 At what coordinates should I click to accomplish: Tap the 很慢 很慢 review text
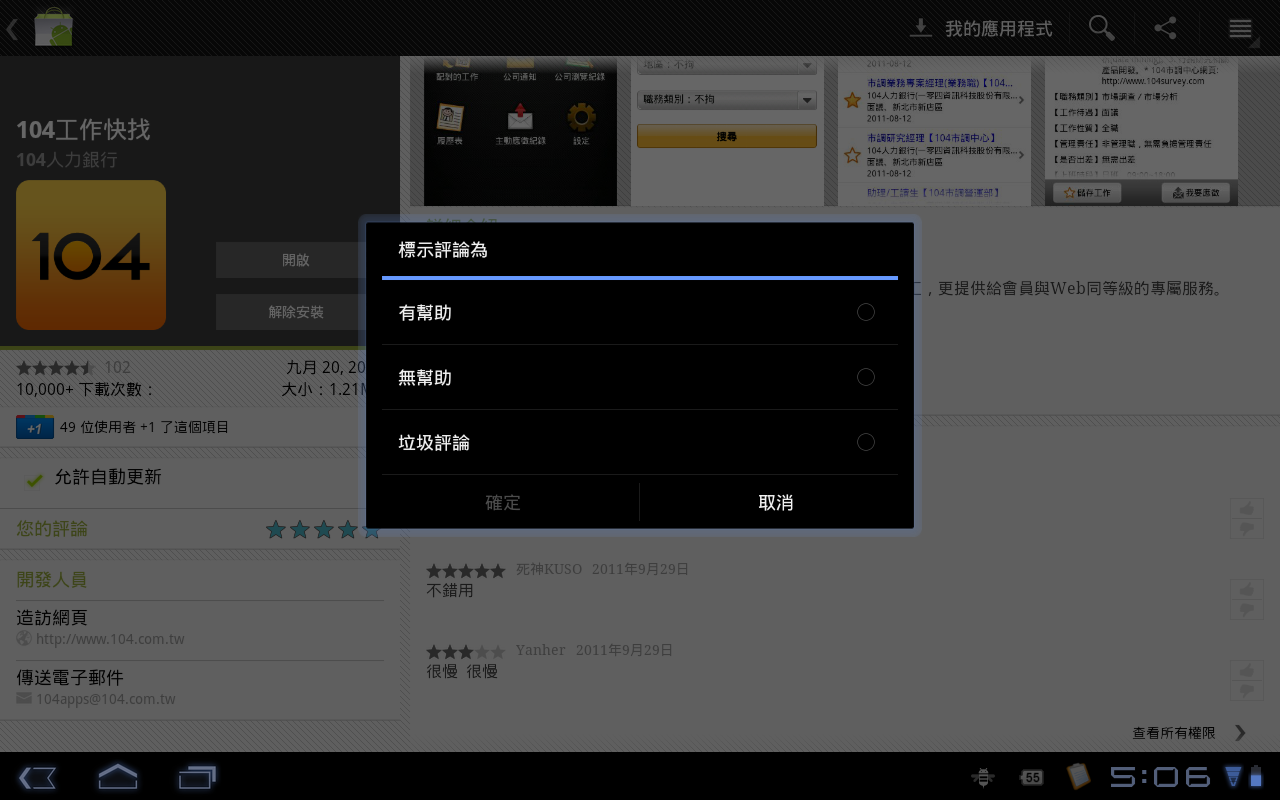(462, 671)
